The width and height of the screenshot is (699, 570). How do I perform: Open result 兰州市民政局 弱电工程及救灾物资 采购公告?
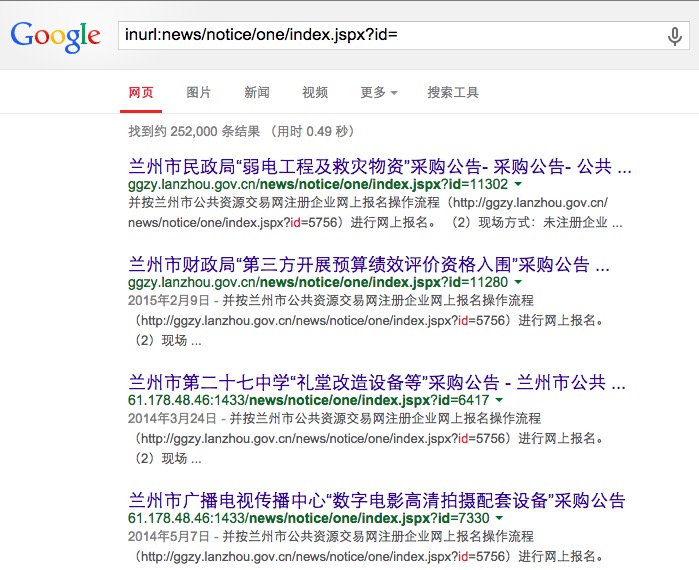tap(380, 167)
